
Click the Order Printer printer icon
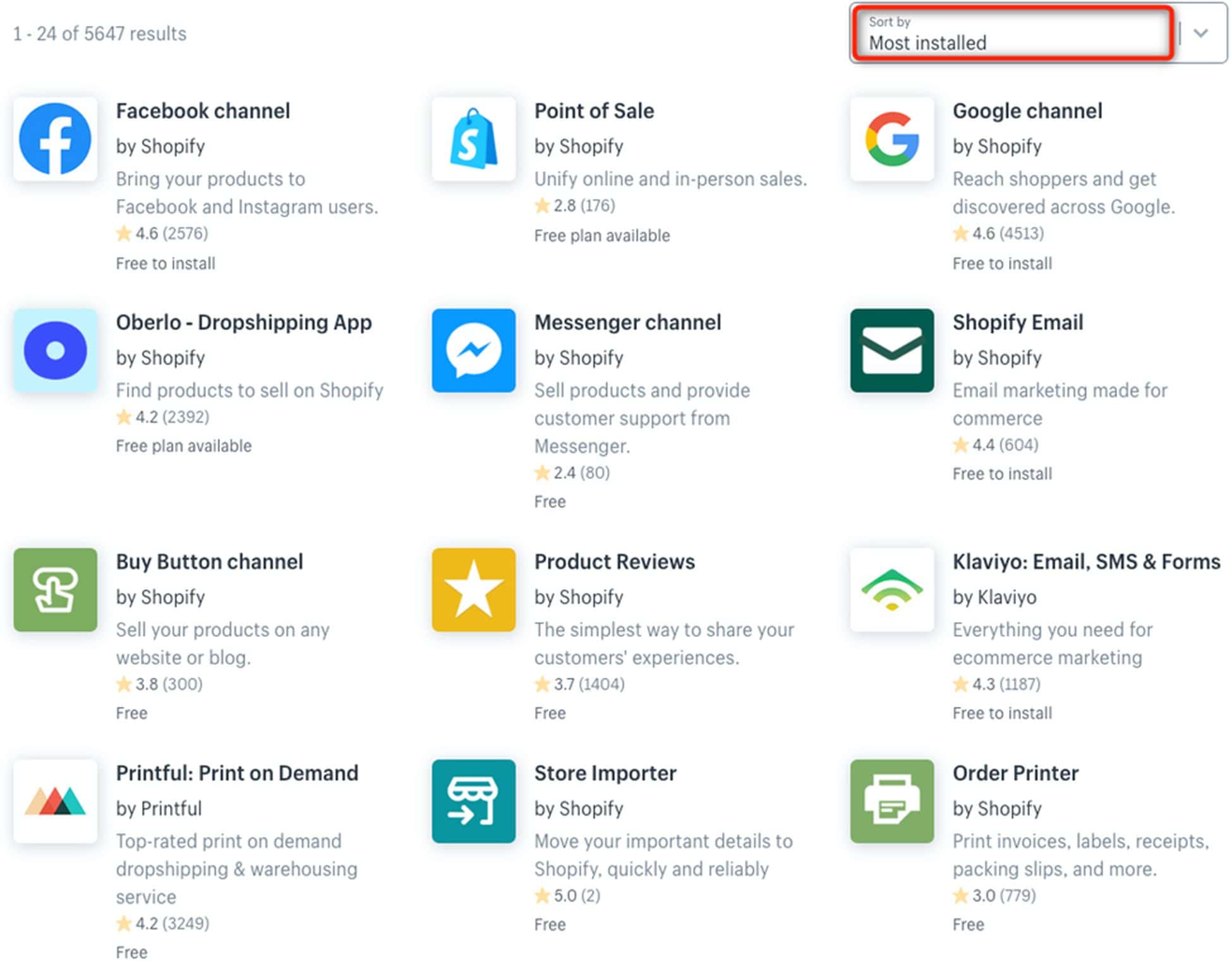(x=892, y=801)
